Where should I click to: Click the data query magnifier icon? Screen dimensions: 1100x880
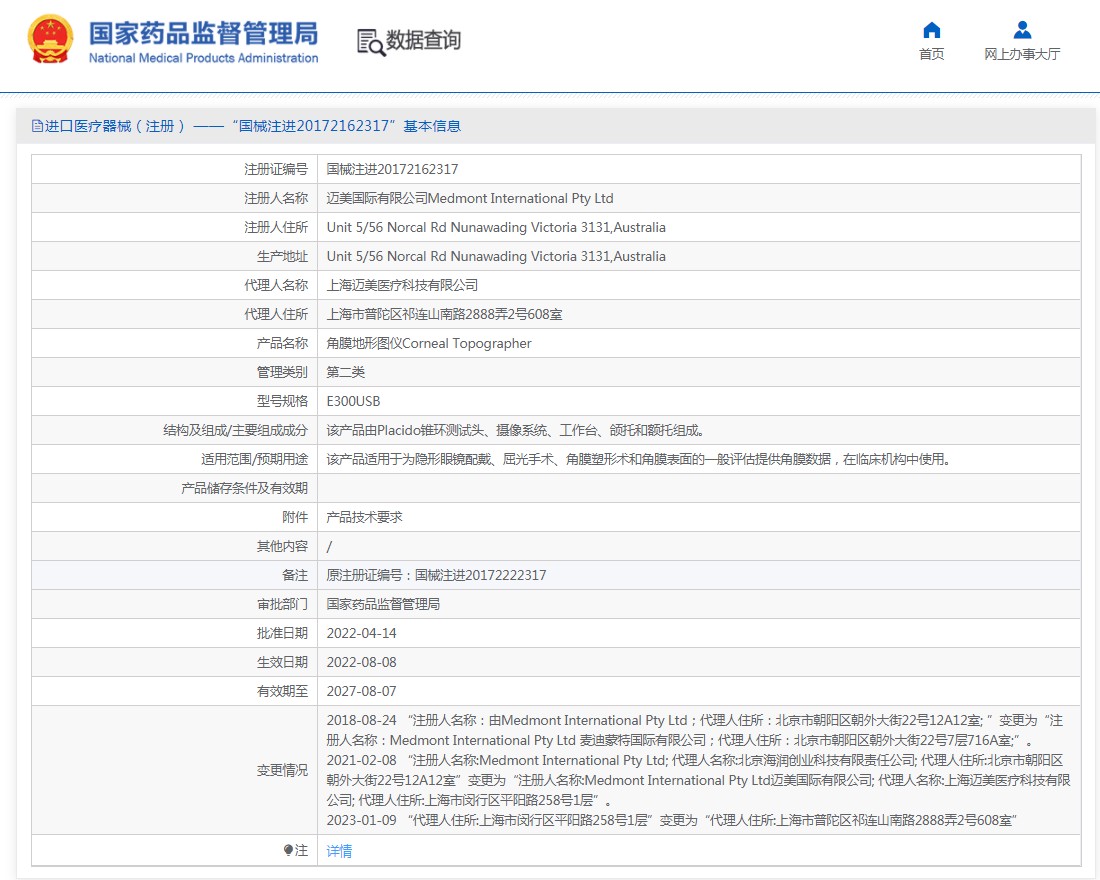371,41
